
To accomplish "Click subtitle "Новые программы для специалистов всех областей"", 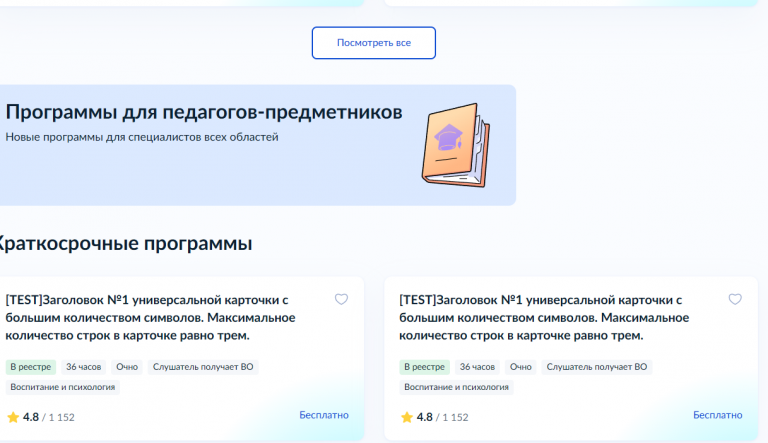I will (x=142, y=137).
